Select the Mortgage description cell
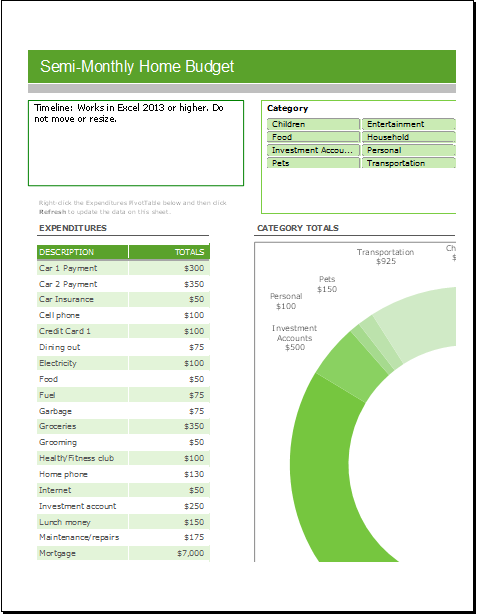The width and height of the screenshot is (477, 615). pyautogui.click(x=82, y=553)
